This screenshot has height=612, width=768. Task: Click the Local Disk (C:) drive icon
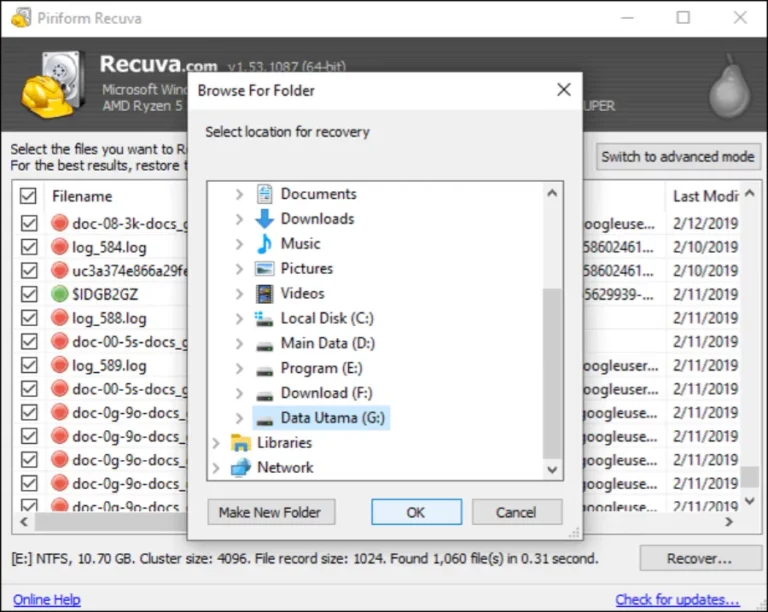tap(264, 319)
